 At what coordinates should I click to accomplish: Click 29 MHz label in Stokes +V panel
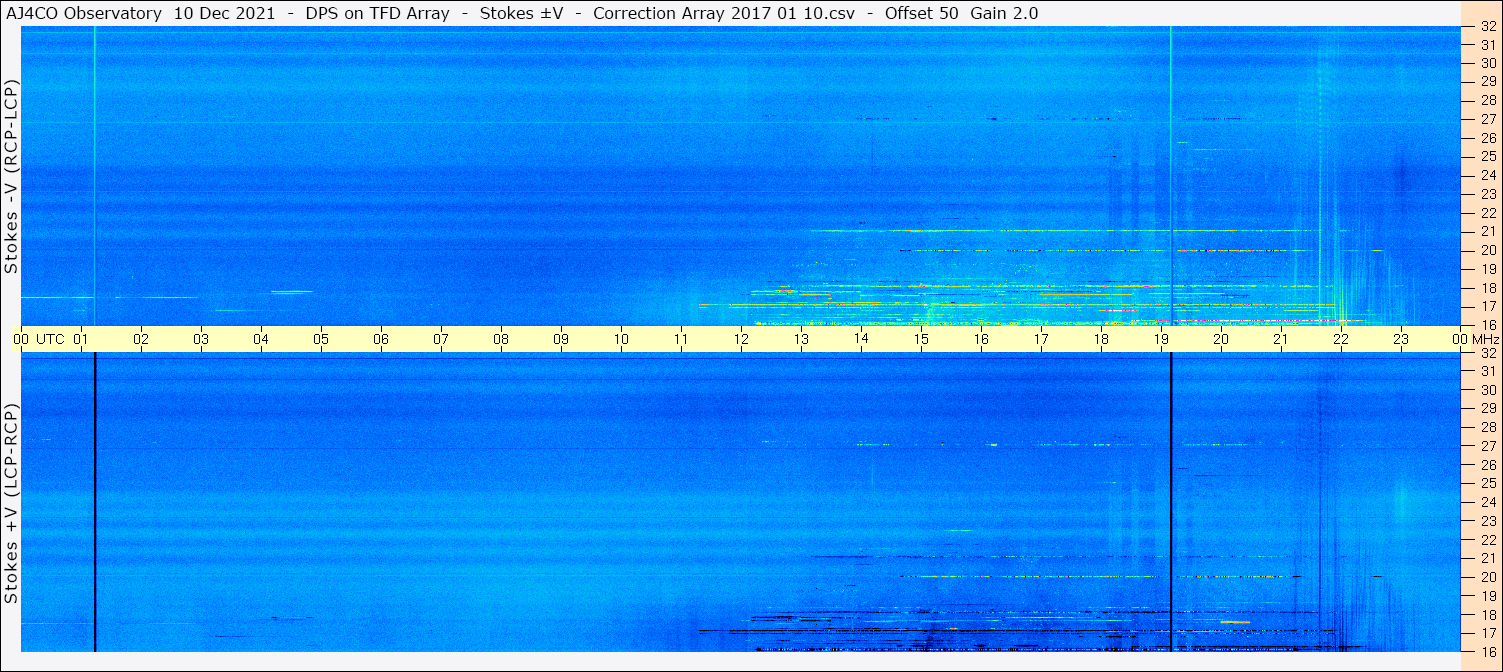1488,408
